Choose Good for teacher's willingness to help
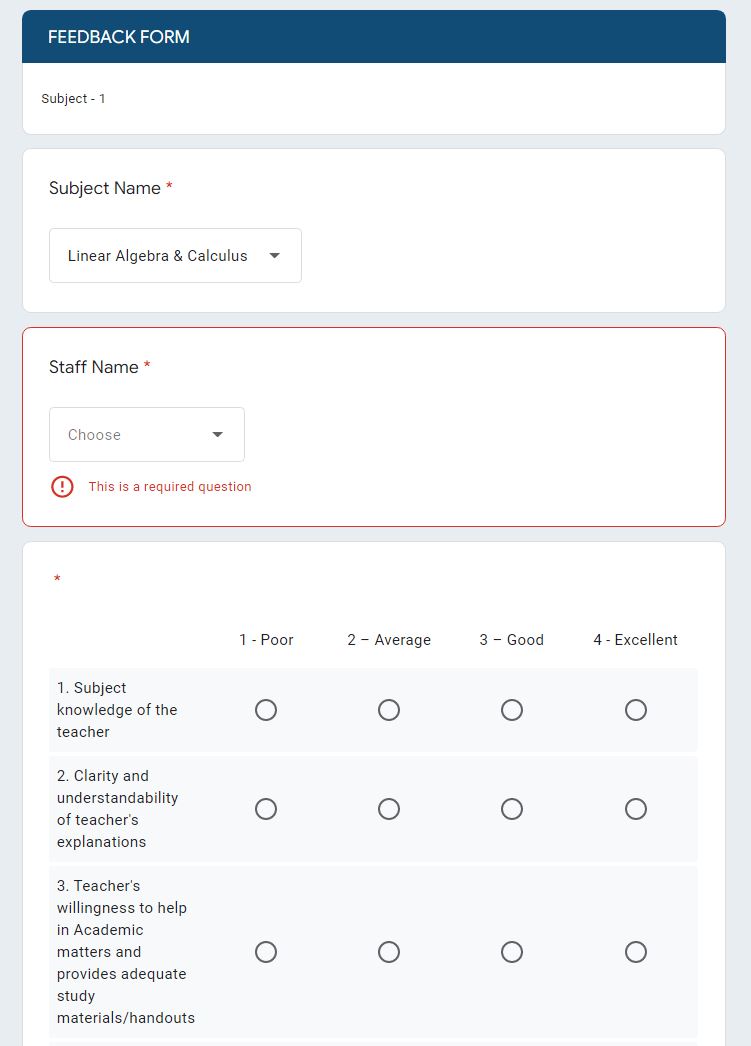The height and width of the screenshot is (1046, 751). (512, 952)
